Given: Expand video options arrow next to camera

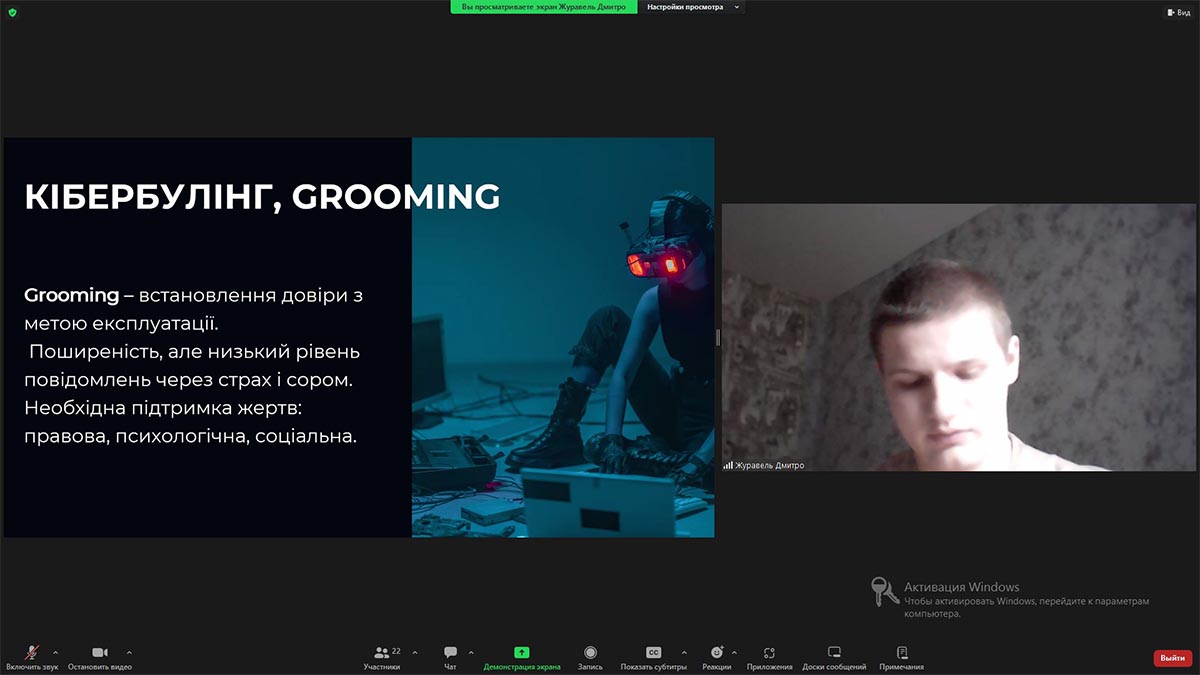Looking at the screenshot, I should tap(129, 652).
